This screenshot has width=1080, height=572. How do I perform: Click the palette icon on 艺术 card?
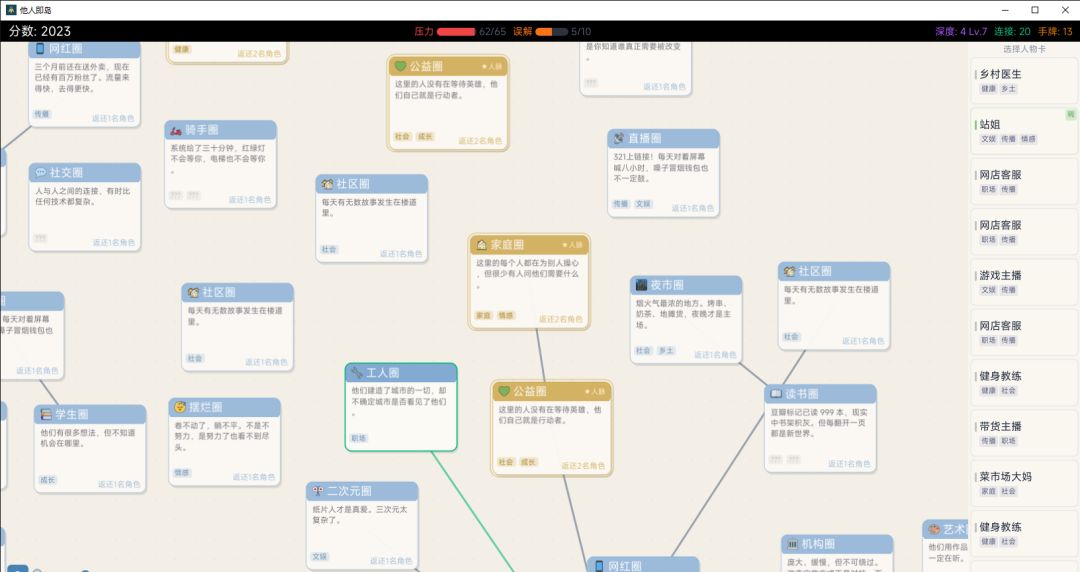(x=934, y=529)
